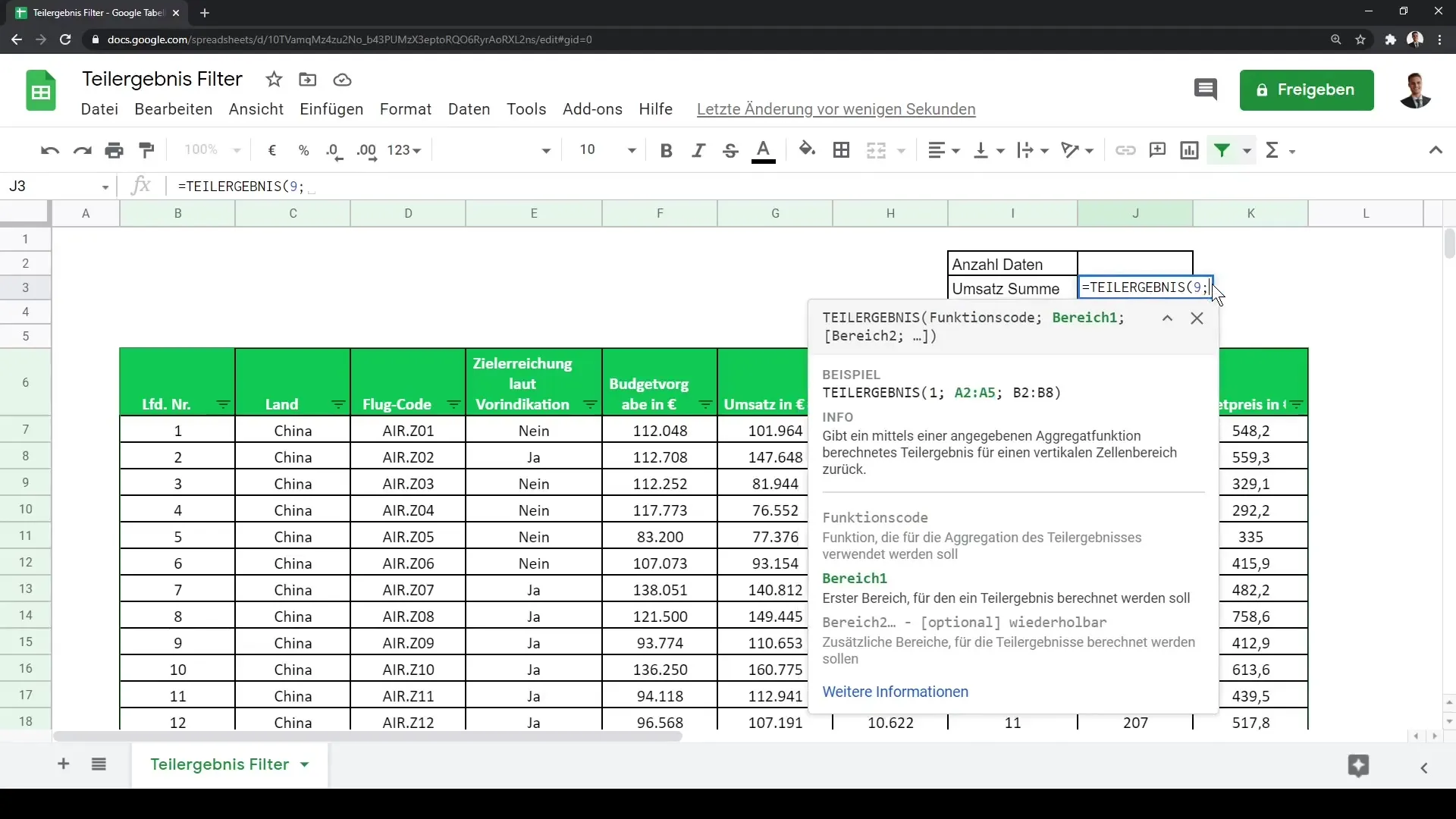Open filter on Lfd. Nr. column

tap(223, 405)
